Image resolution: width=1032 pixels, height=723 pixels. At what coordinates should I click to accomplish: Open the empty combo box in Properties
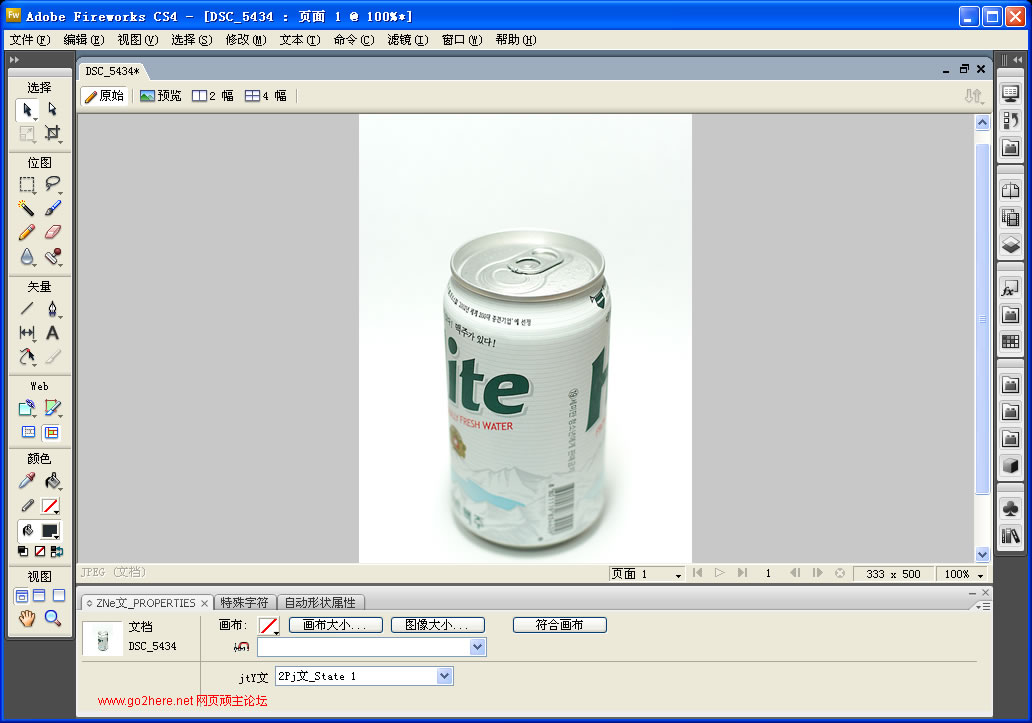371,647
